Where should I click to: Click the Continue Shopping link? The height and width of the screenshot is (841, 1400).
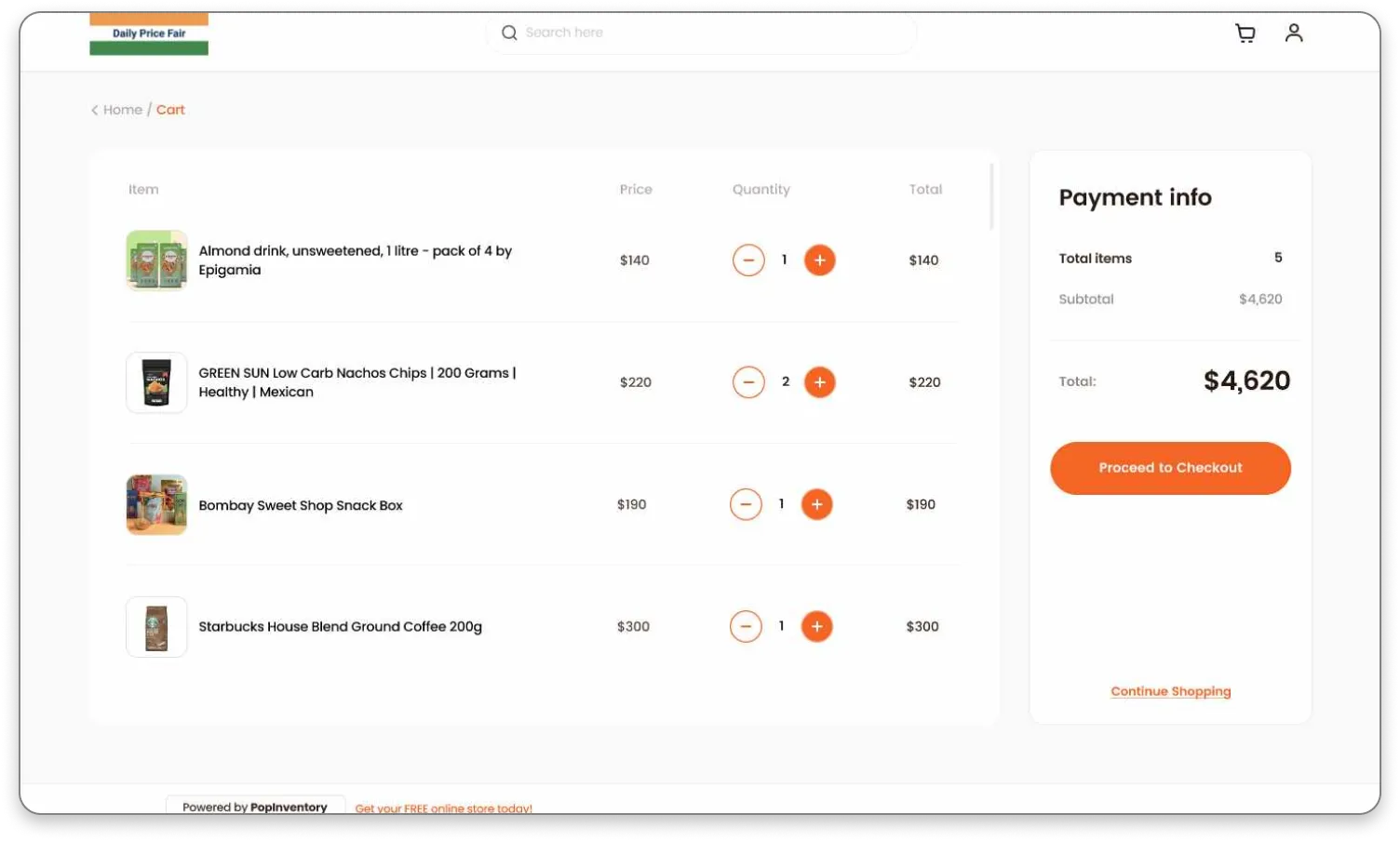(x=1170, y=691)
